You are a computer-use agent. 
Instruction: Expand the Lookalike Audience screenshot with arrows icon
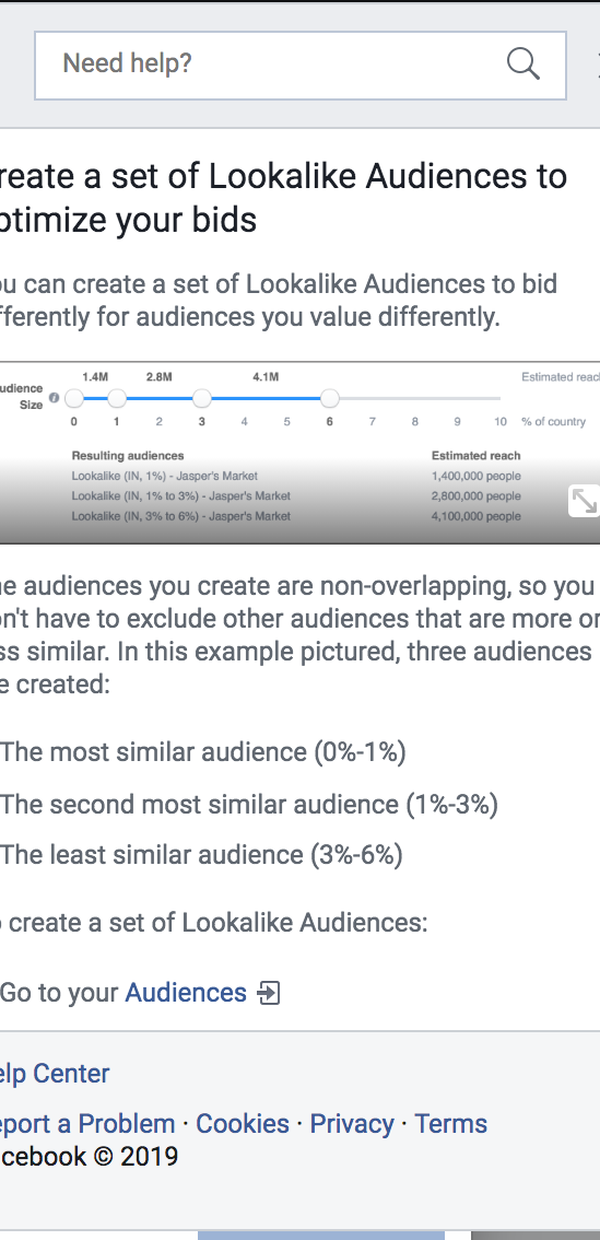pyautogui.click(x=583, y=501)
